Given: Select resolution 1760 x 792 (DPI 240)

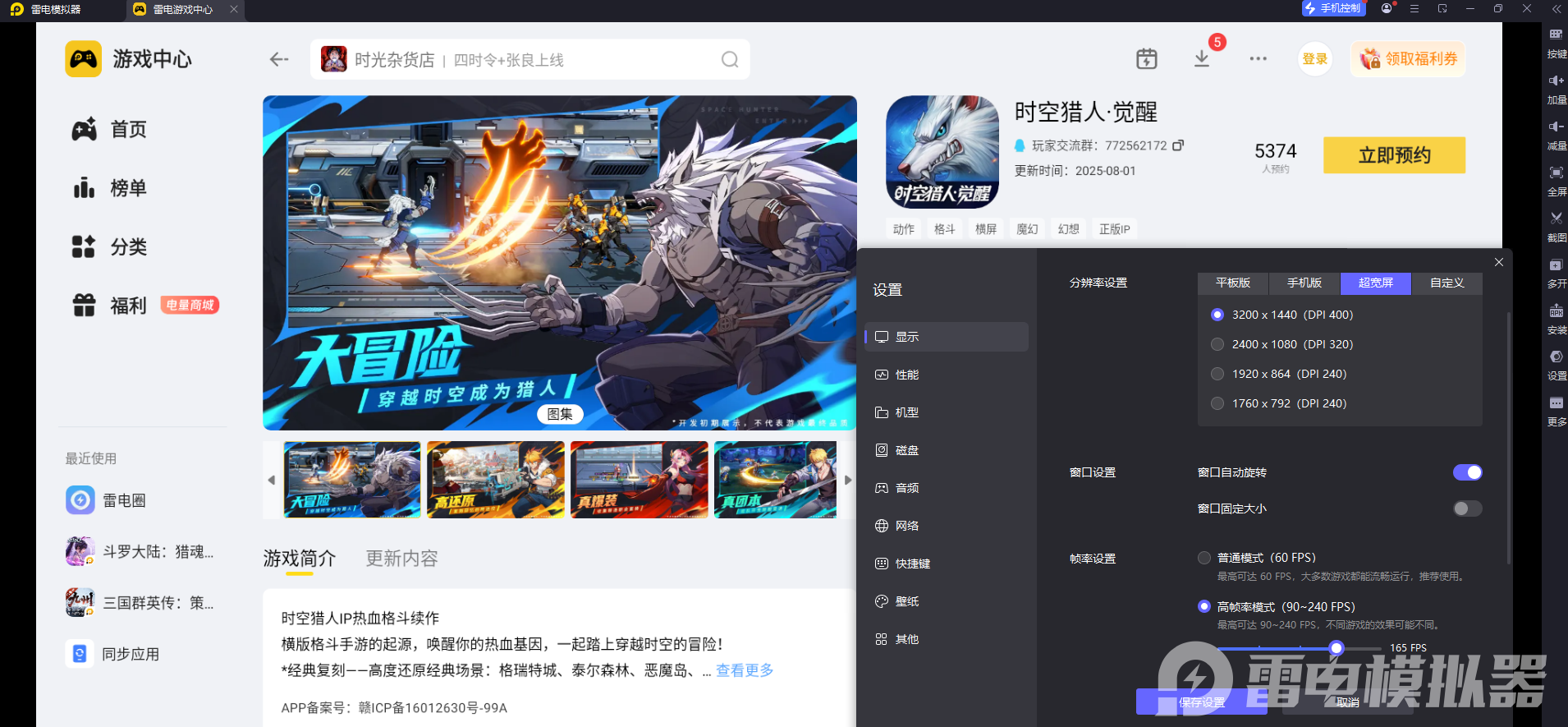Looking at the screenshot, I should 1217,403.
